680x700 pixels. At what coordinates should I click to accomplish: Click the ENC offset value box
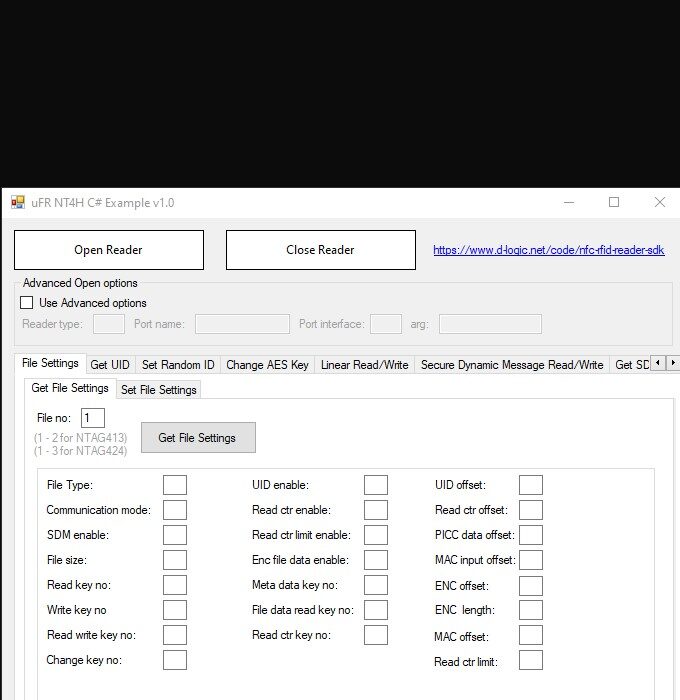point(531,586)
